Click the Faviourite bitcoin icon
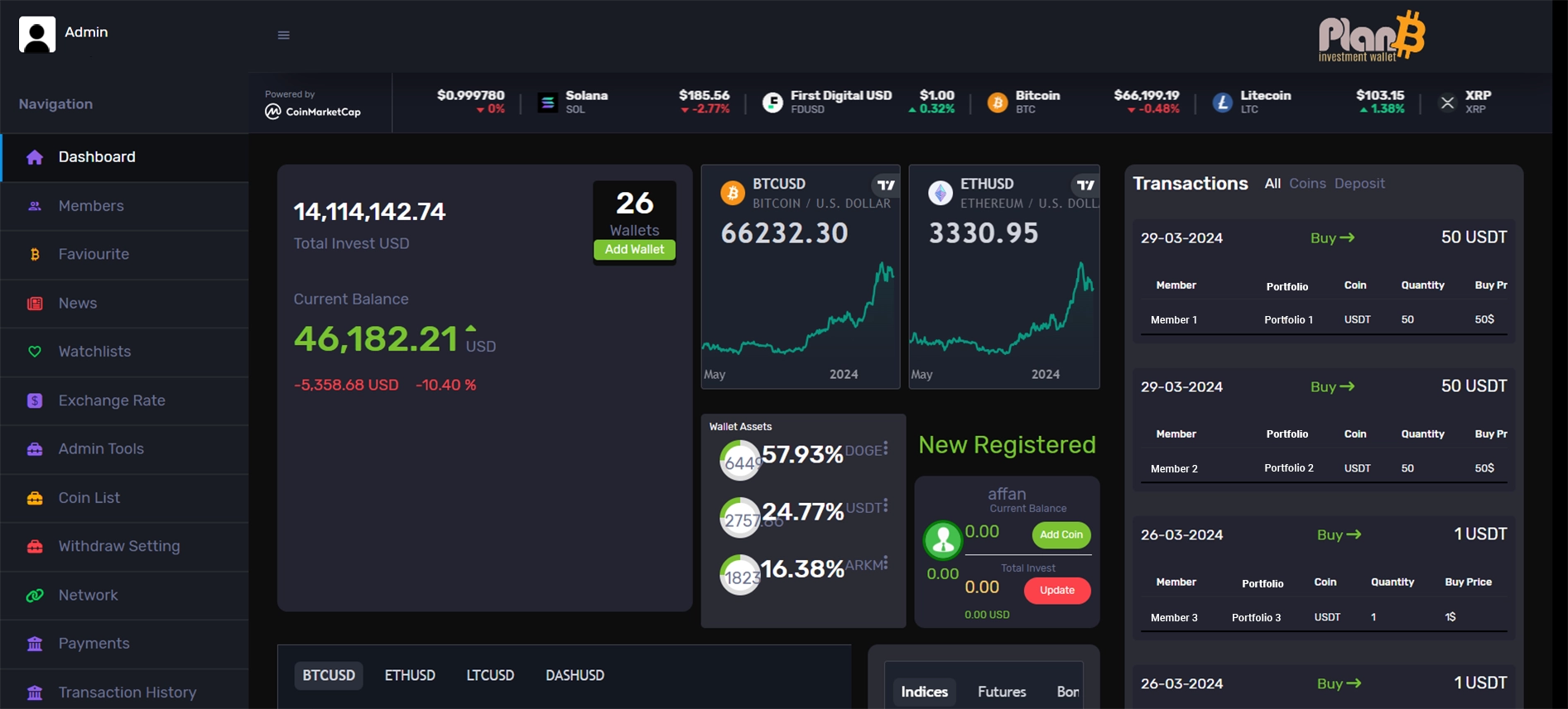Screen dimensions: 1568x709 click(35, 255)
